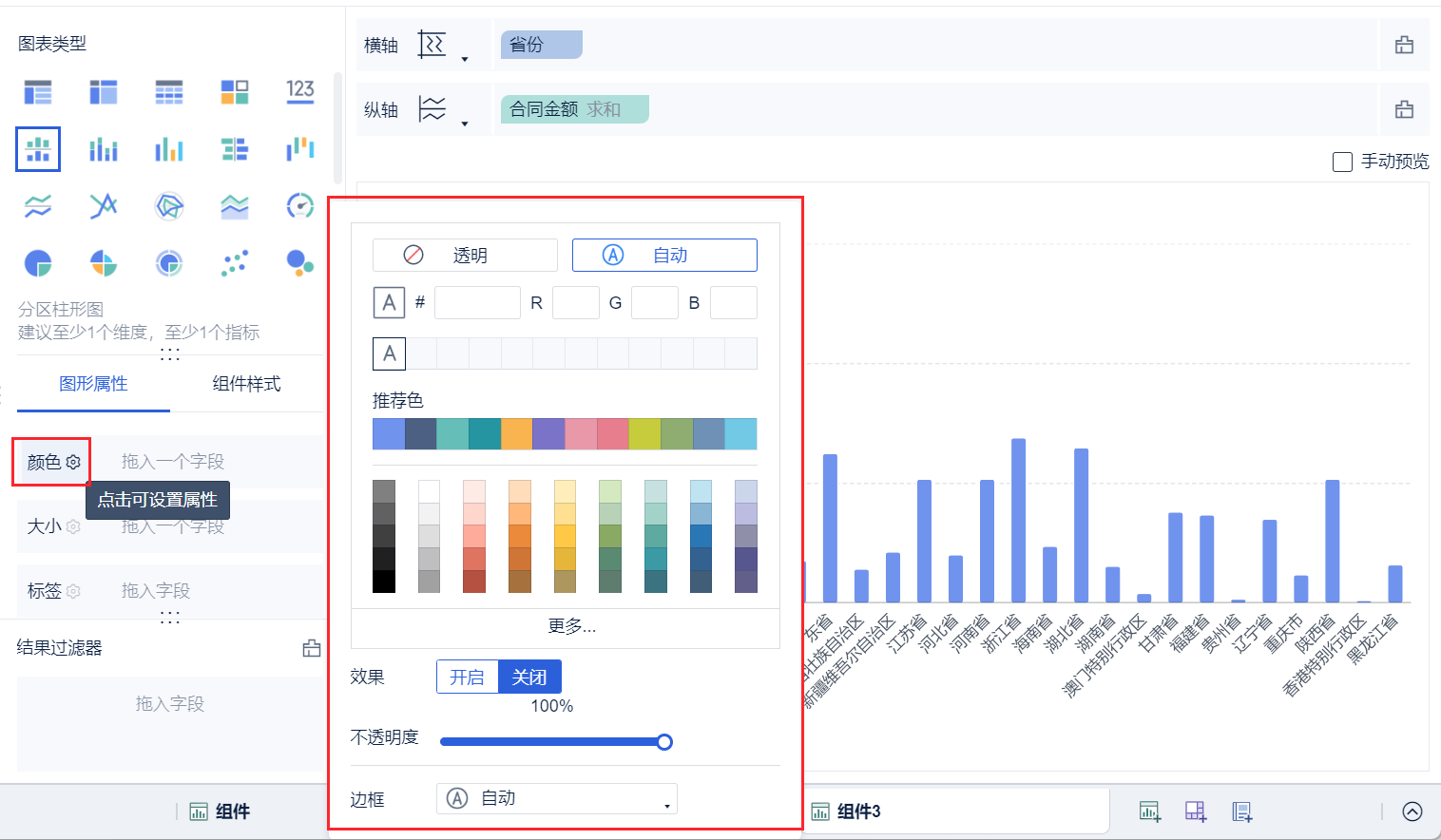
Task: Select the pie chart type
Action: point(38,263)
